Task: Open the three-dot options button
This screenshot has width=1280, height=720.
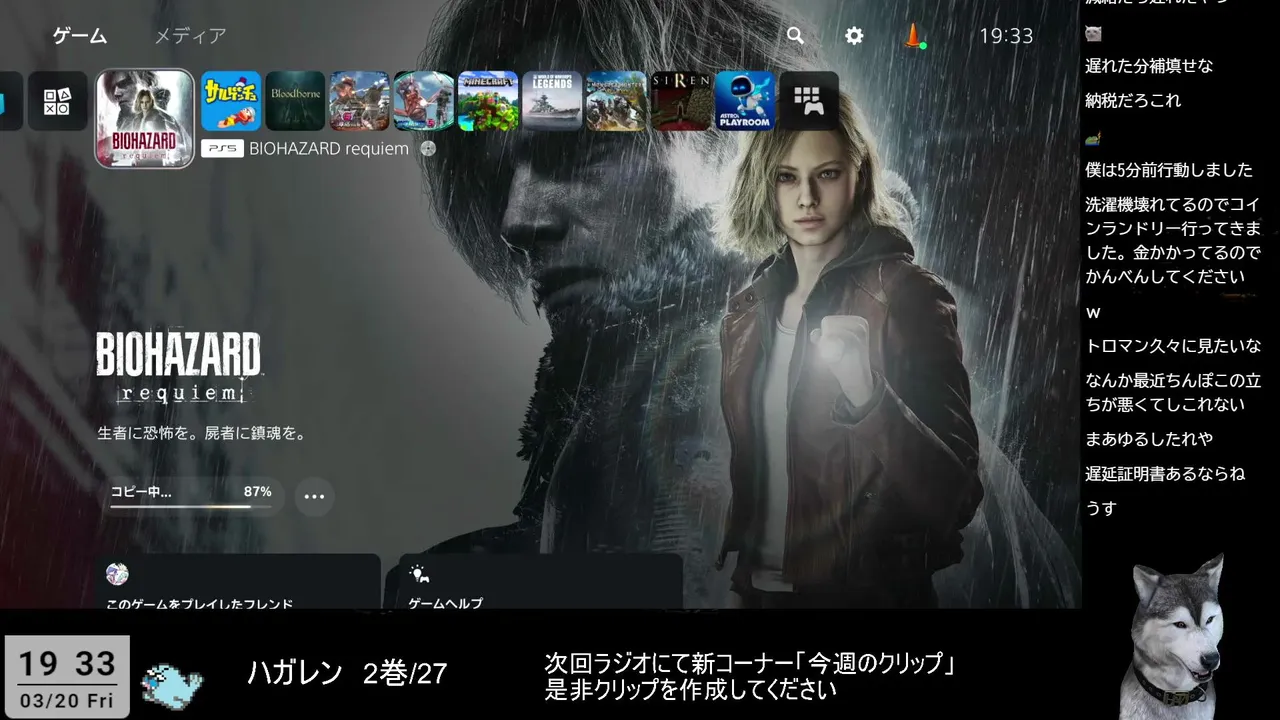Action: (314, 496)
